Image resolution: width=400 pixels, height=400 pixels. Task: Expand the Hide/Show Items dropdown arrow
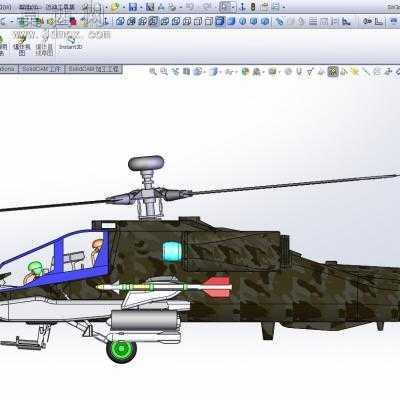(236, 71)
